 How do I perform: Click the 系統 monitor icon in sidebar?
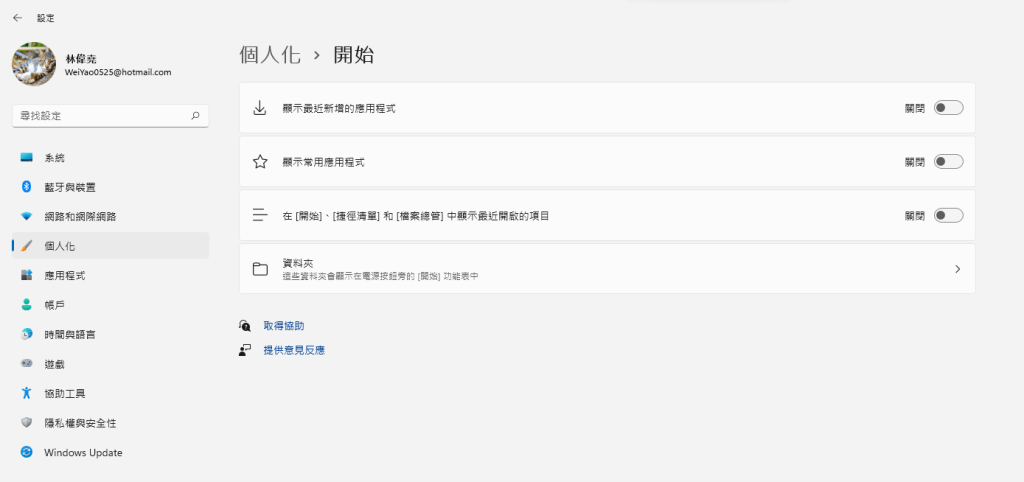(x=27, y=158)
